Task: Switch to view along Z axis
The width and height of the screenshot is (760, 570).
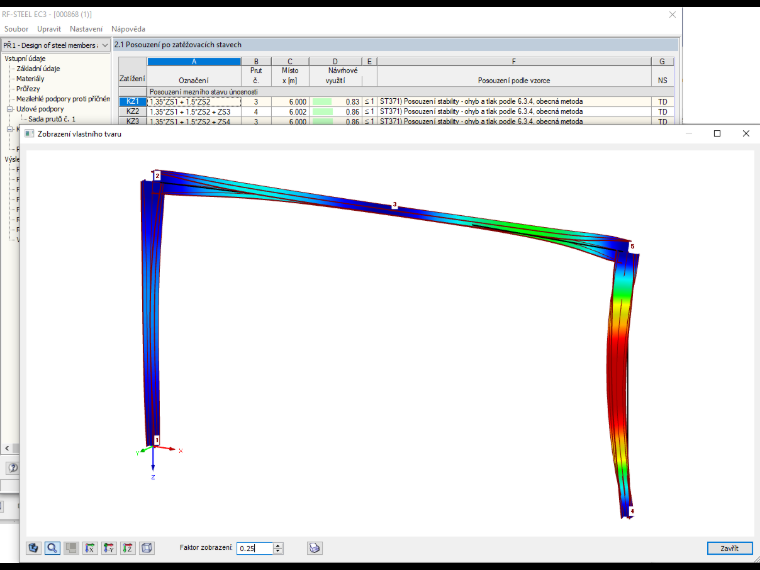Action: coord(128,548)
